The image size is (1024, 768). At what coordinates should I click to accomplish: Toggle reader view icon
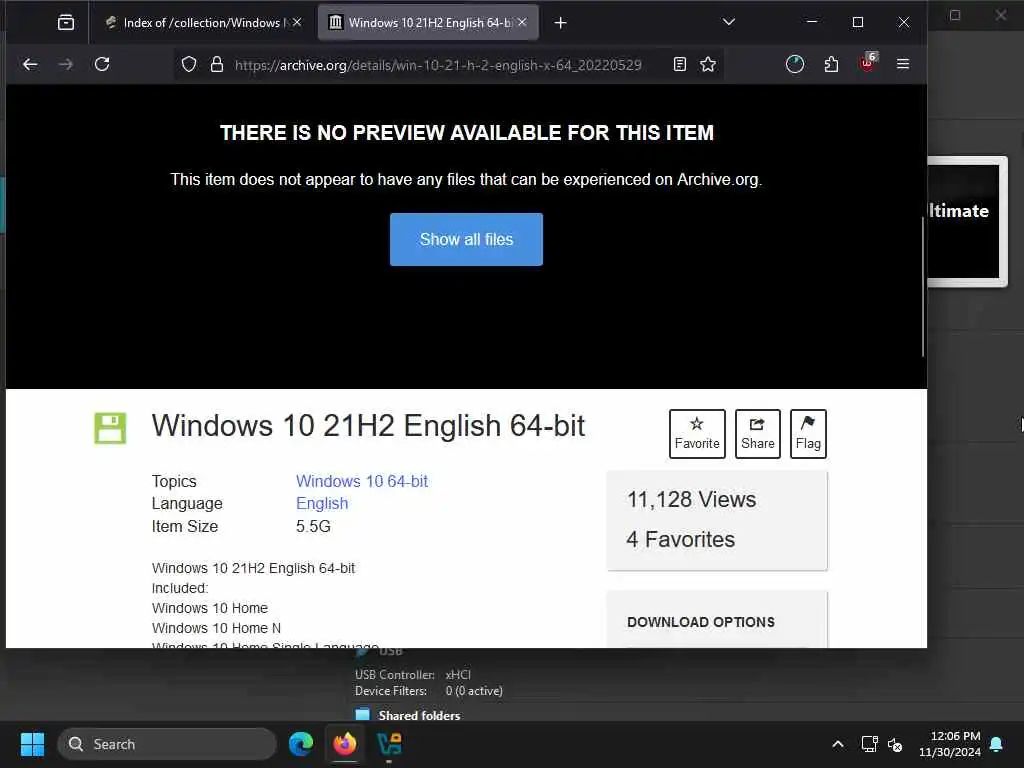coord(680,64)
